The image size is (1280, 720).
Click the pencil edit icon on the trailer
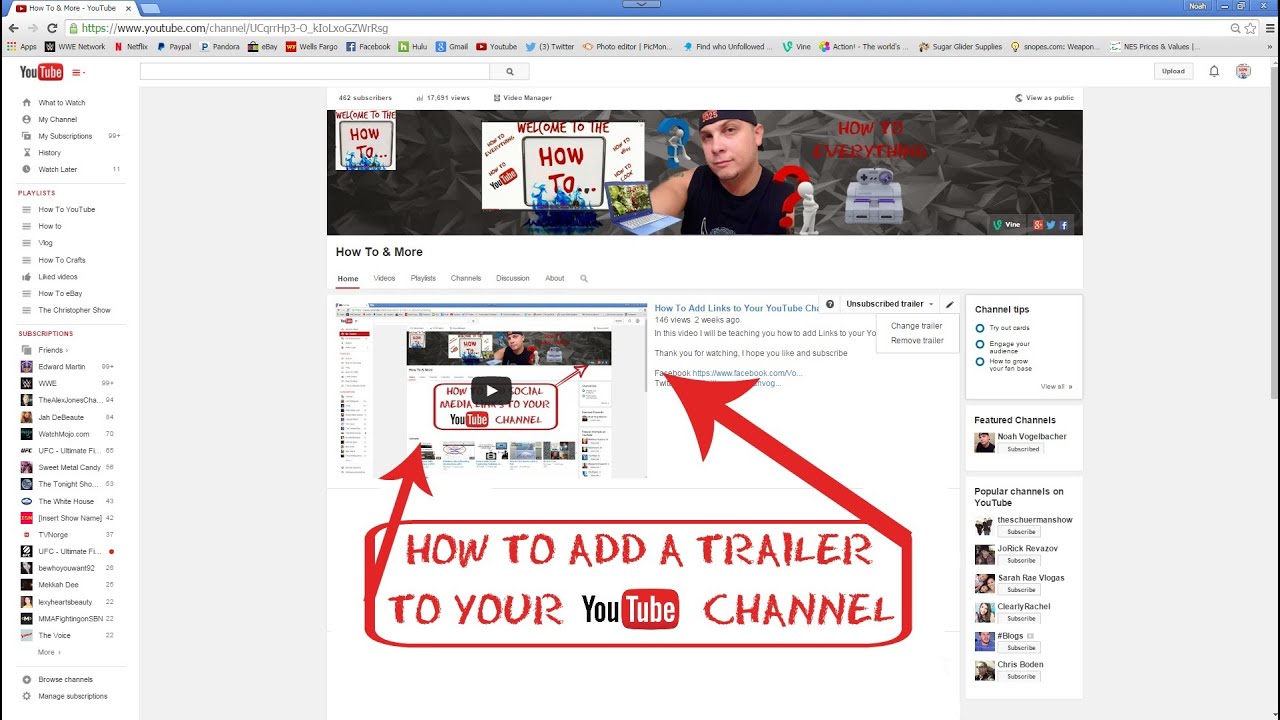pyautogui.click(x=950, y=304)
